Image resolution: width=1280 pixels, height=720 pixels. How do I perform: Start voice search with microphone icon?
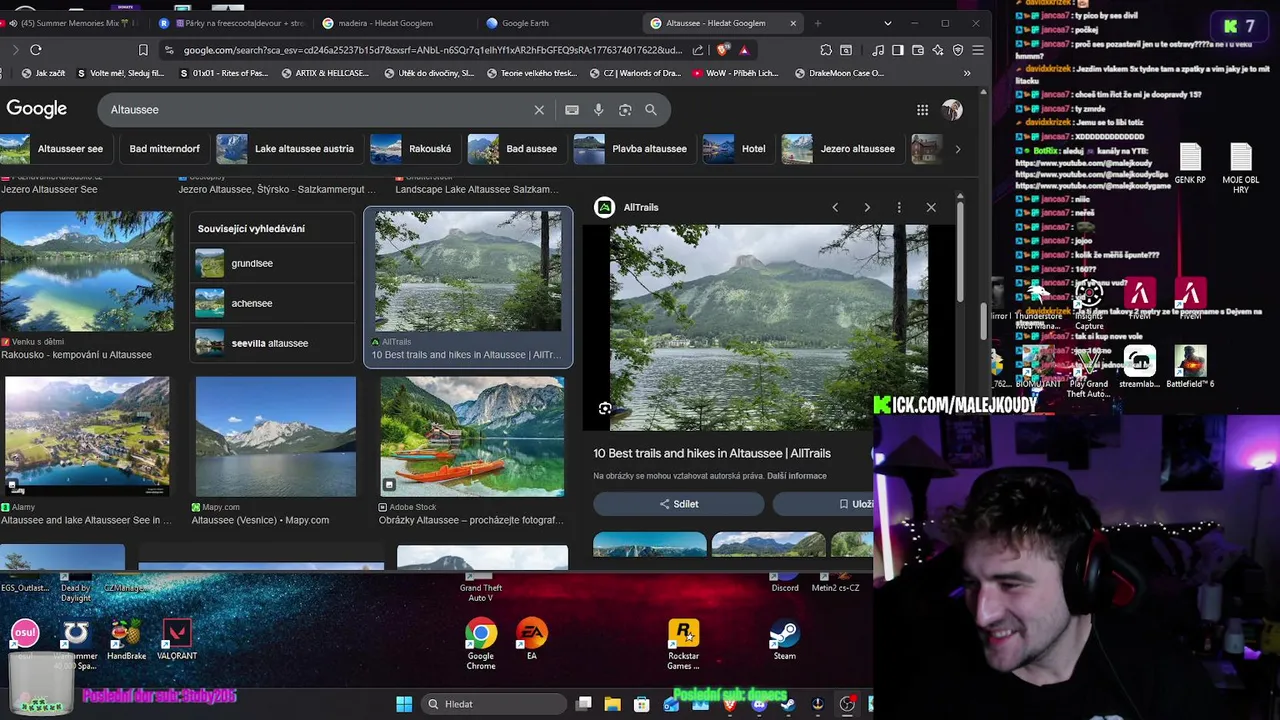click(x=598, y=110)
